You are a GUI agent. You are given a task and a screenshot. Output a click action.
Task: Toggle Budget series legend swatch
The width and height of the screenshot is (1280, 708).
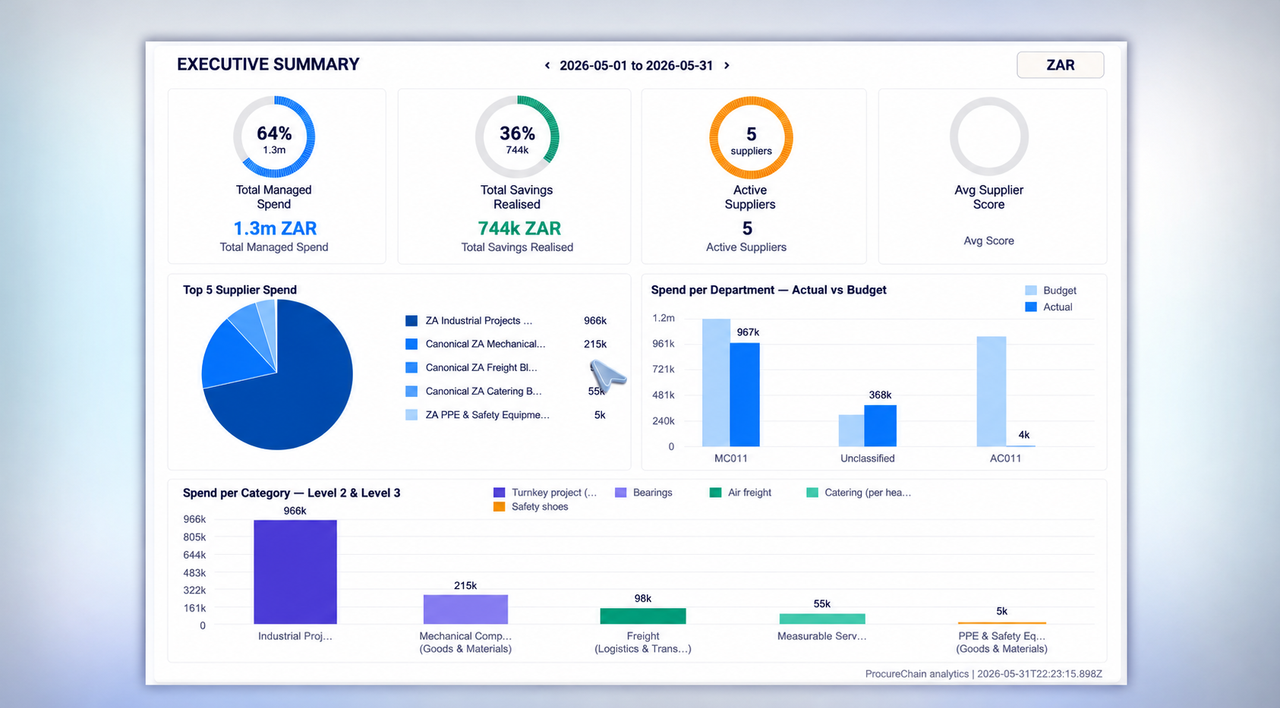[x=1031, y=290]
